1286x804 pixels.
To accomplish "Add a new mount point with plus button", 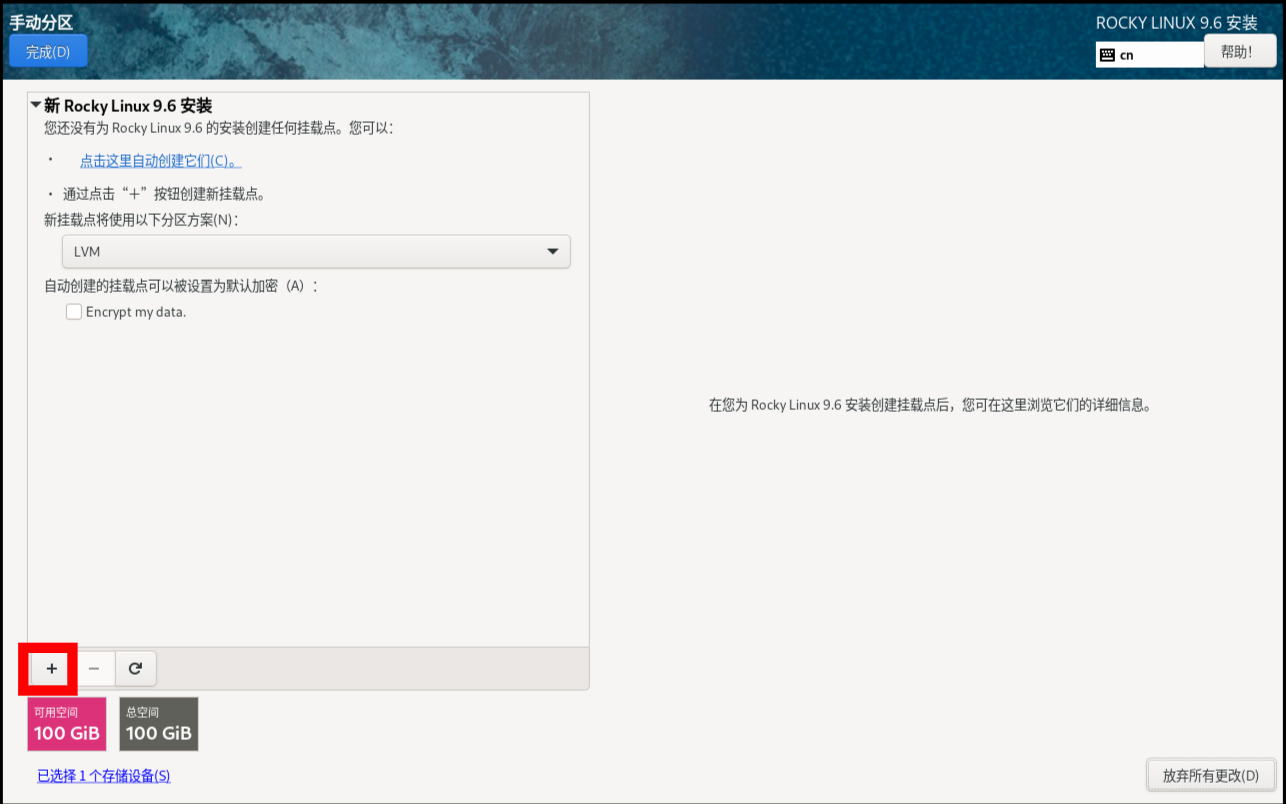I will (x=52, y=668).
